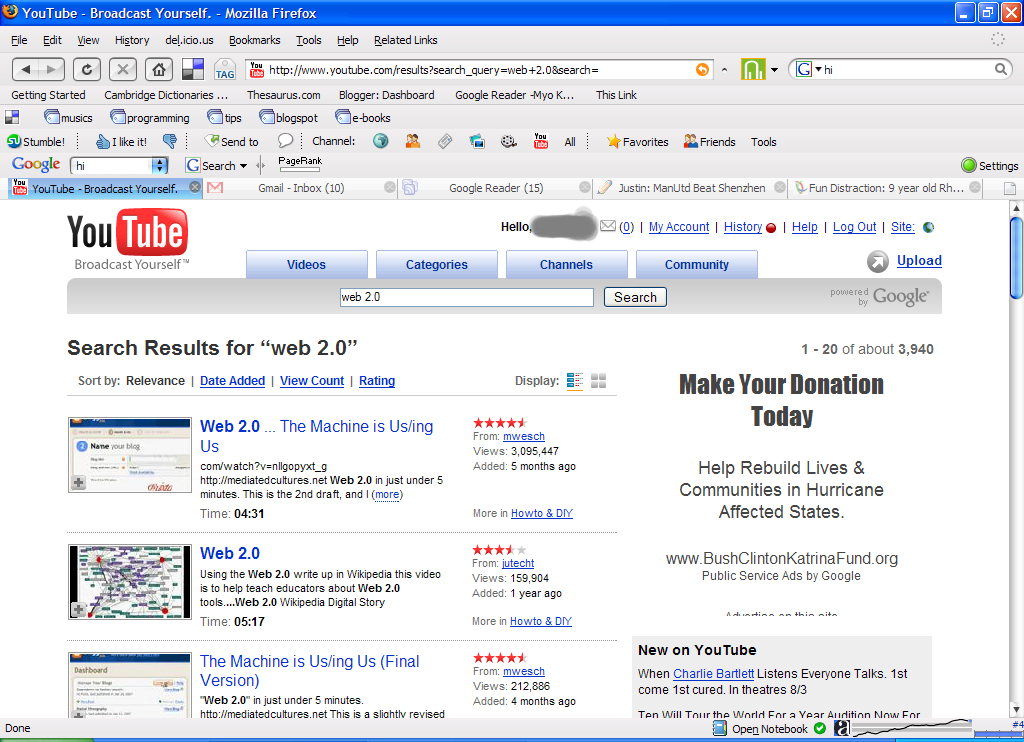
Task: Add first video to QuickList with plus icon
Action: click(x=78, y=483)
